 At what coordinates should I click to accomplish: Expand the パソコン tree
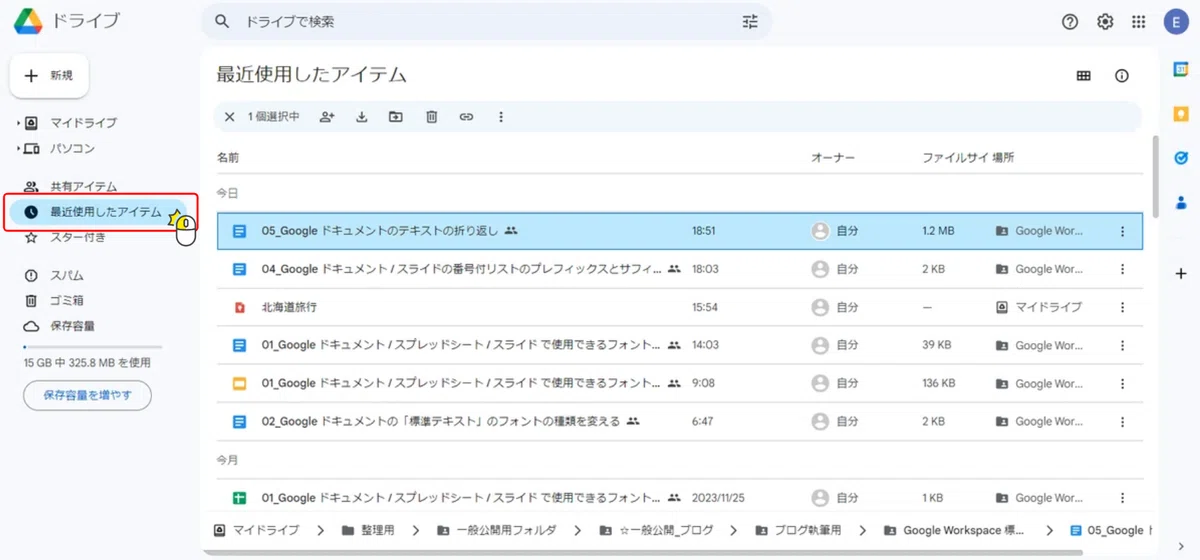pyautogui.click(x=18, y=149)
